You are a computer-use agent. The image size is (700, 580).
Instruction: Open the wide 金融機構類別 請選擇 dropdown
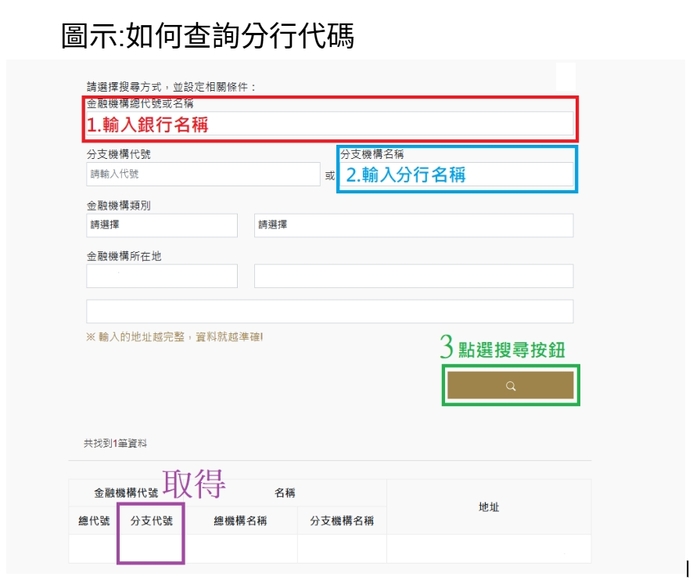pyautogui.click(x=414, y=225)
